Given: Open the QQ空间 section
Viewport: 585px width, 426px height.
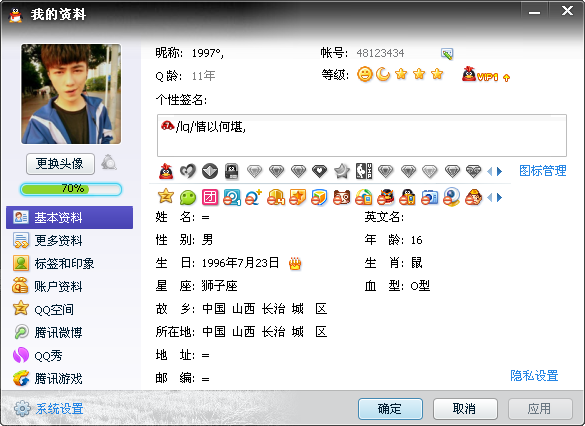Looking at the screenshot, I should point(69,310).
